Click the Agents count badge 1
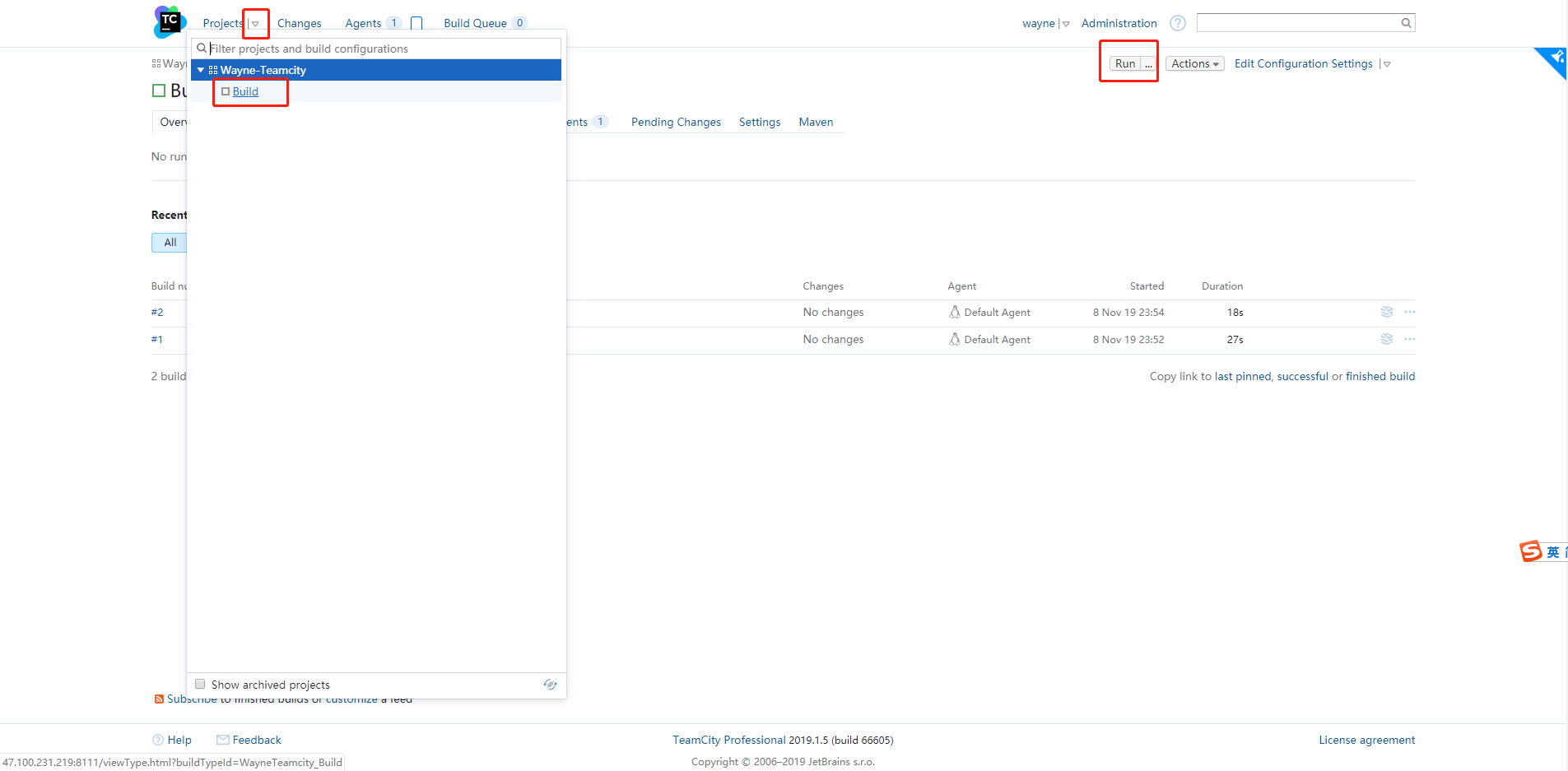1568x771 pixels. click(x=393, y=23)
